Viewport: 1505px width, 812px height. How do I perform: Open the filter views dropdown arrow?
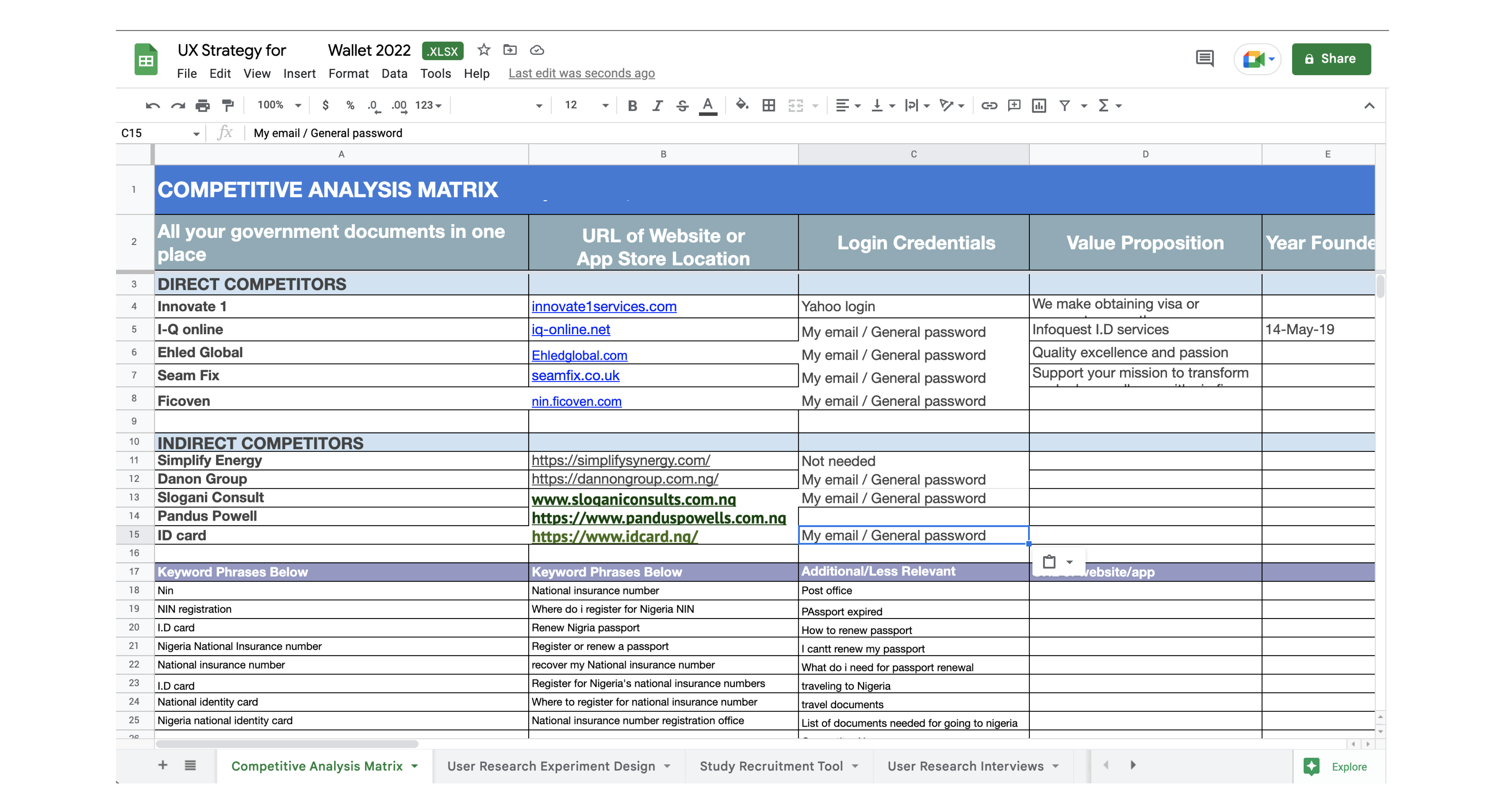click(1084, 106)
